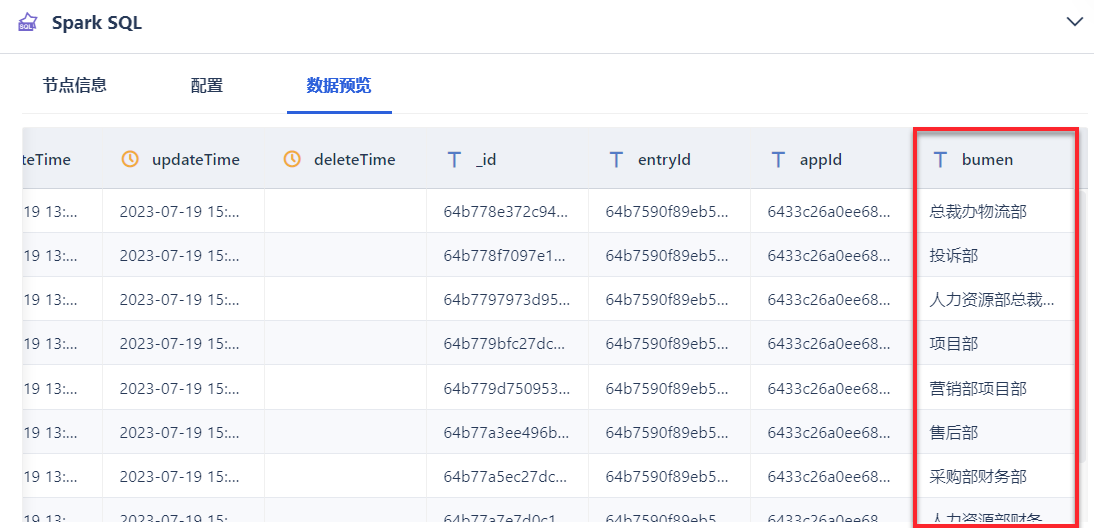Select the bumen column header

pyautogui.click(x=994, y=159)
